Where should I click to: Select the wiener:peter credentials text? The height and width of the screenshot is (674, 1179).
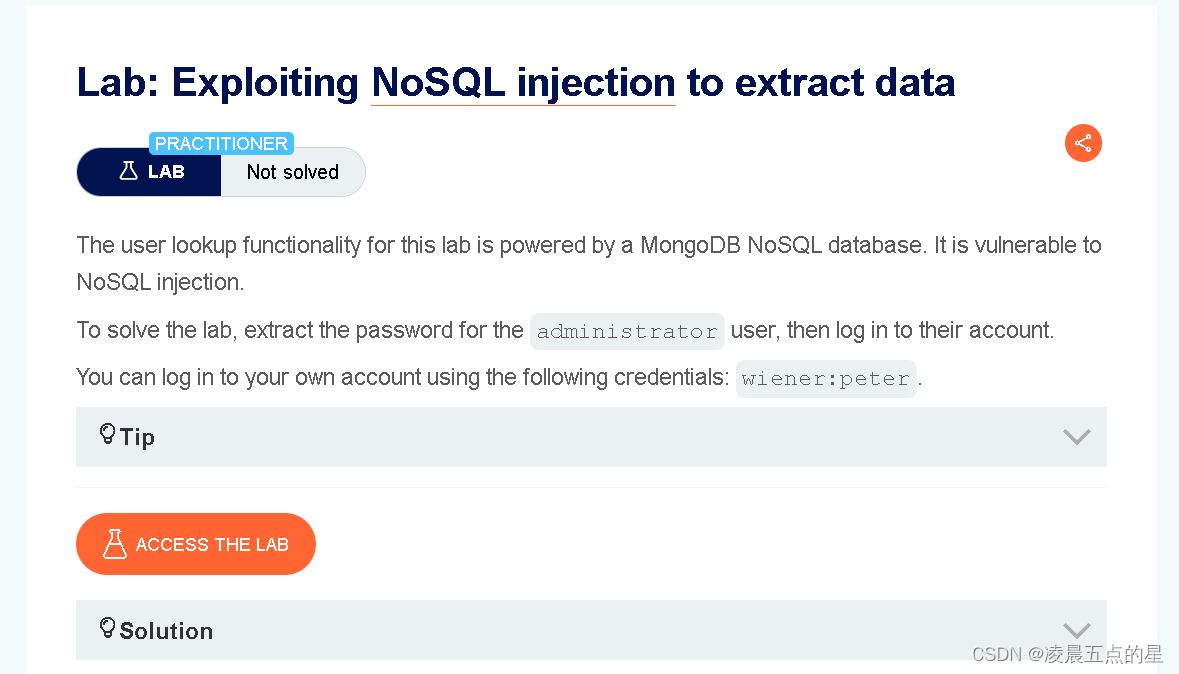(x=826, y=378)
